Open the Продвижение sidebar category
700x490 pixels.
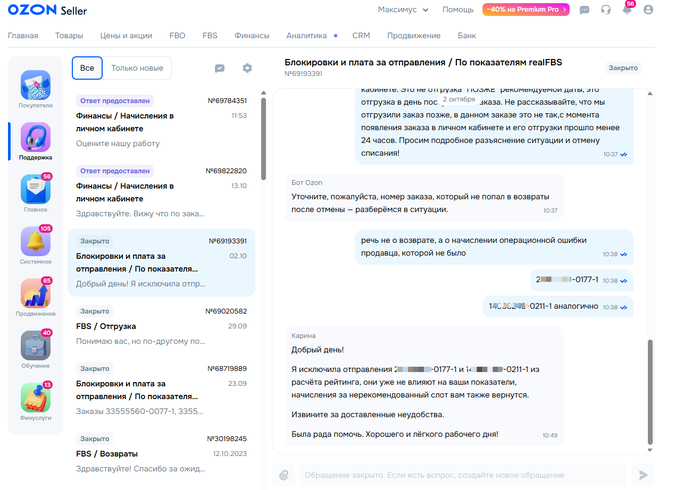[36, 297]
